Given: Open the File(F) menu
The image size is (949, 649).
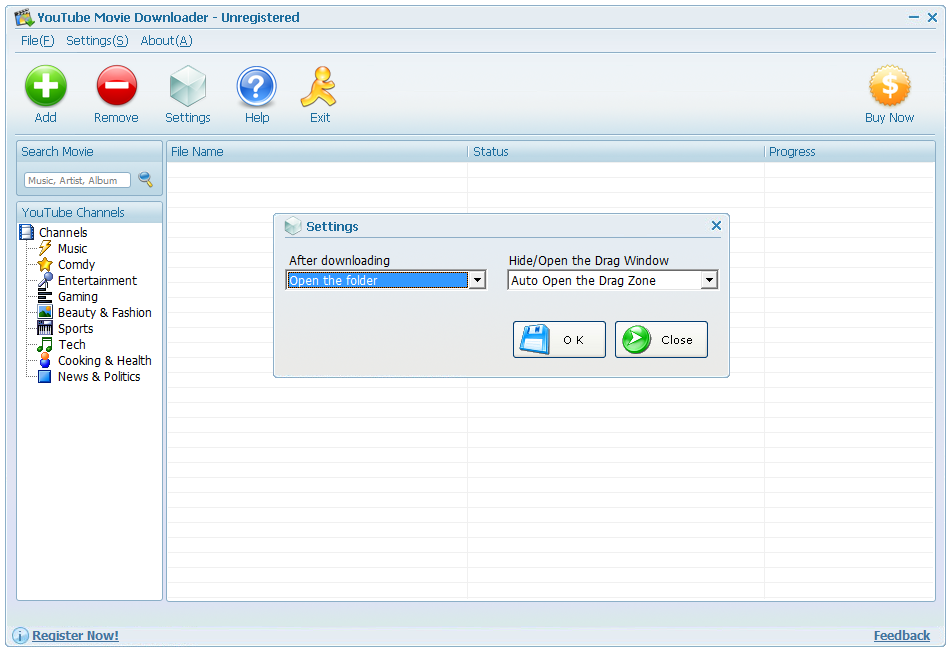Looking at the screenshot, I should [38, 41].
